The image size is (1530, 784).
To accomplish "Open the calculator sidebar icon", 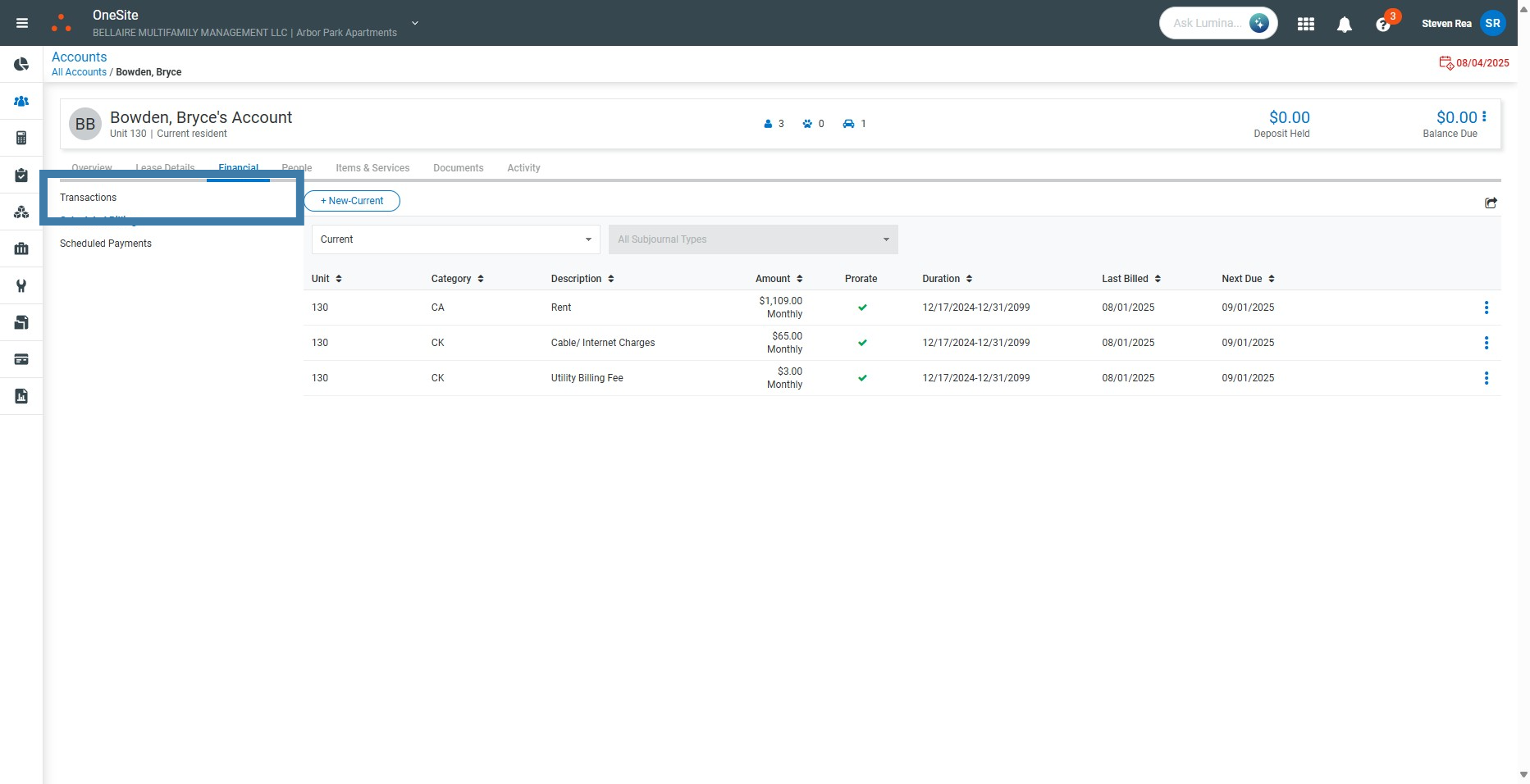I will 21,138.
